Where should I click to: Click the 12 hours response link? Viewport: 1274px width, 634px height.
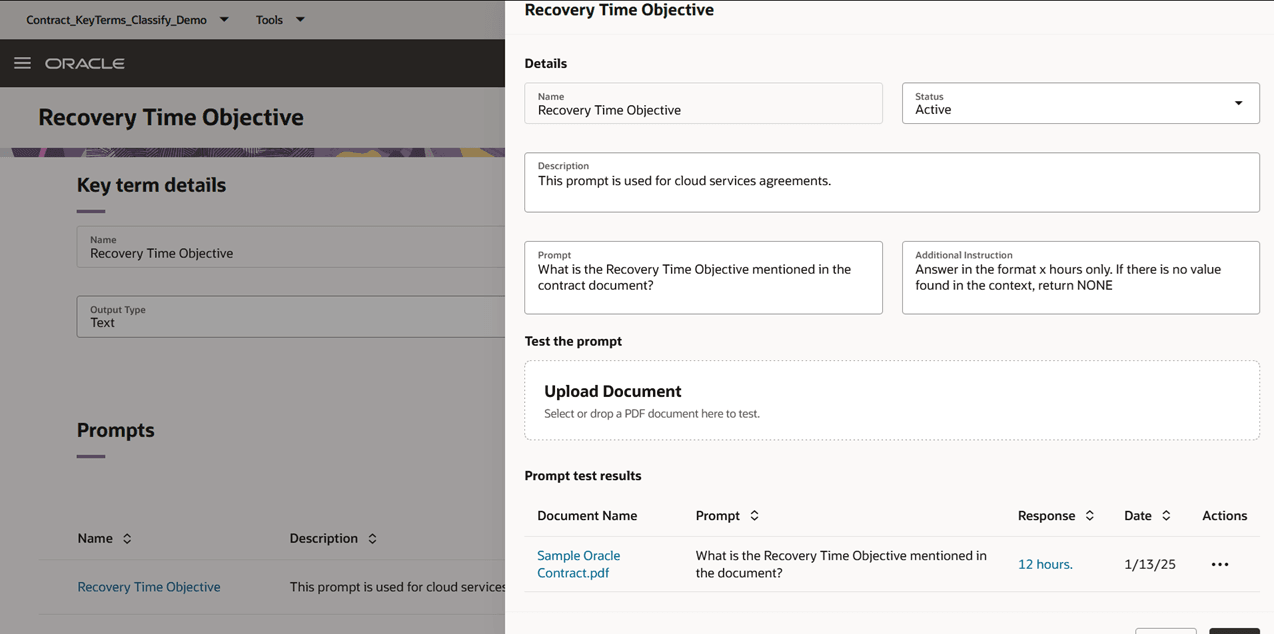click(1045, 565)
